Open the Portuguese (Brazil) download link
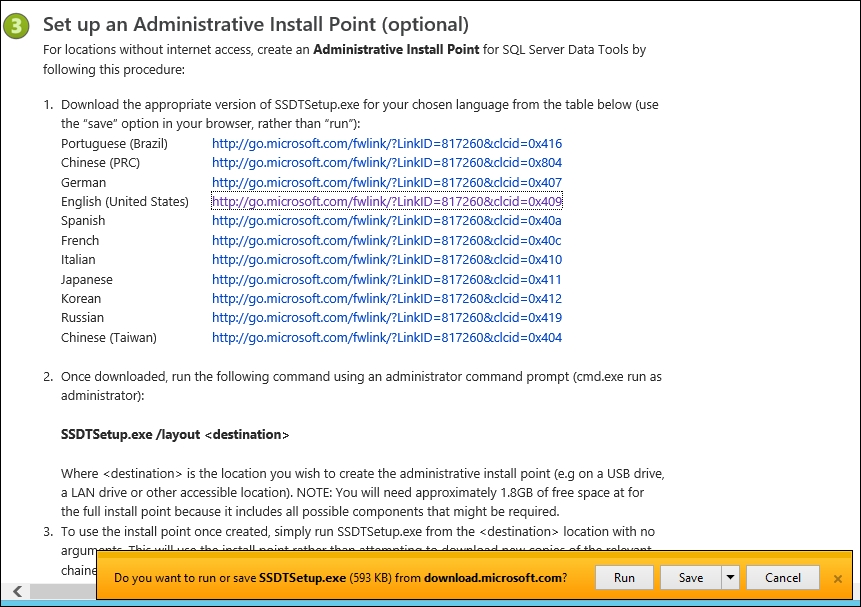The width and height of the screenshot is (861, 607). (386, 143)
